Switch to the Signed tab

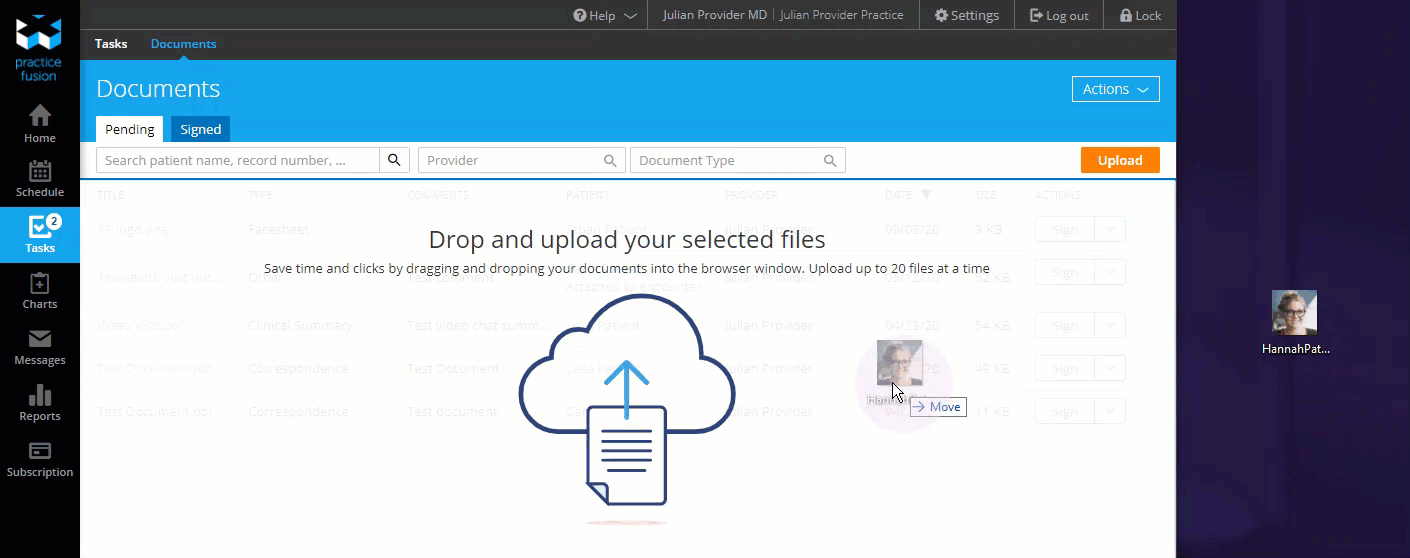coord(200,129)
